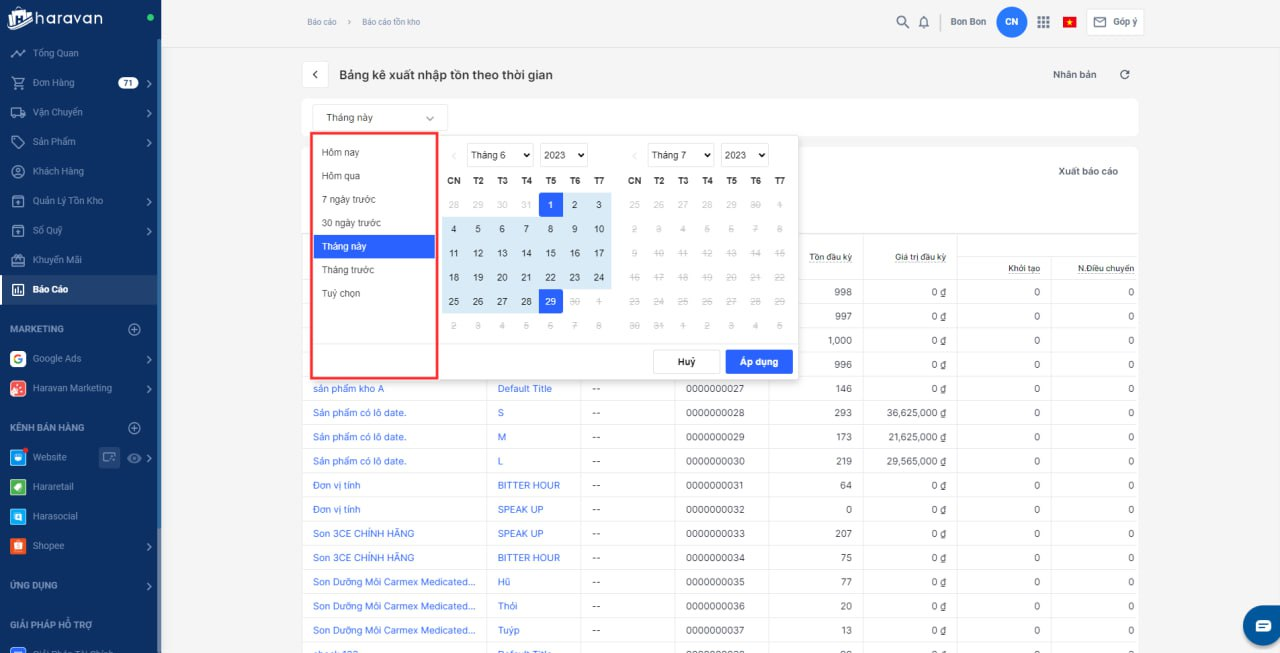The height and width of the screenshot is (653, 1280).
Task: Click the Áp dụng button
Action: [x=759, y=362]
